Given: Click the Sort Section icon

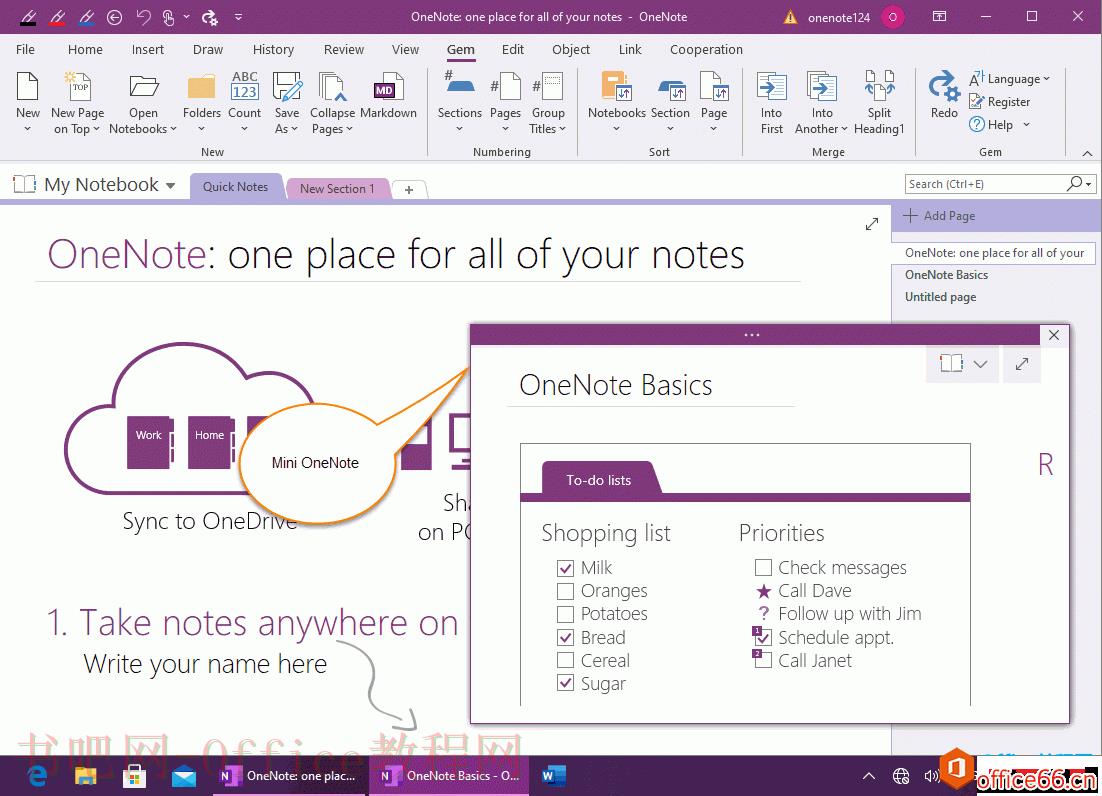Looking at the screenshot, I should (x=670, y=89).
